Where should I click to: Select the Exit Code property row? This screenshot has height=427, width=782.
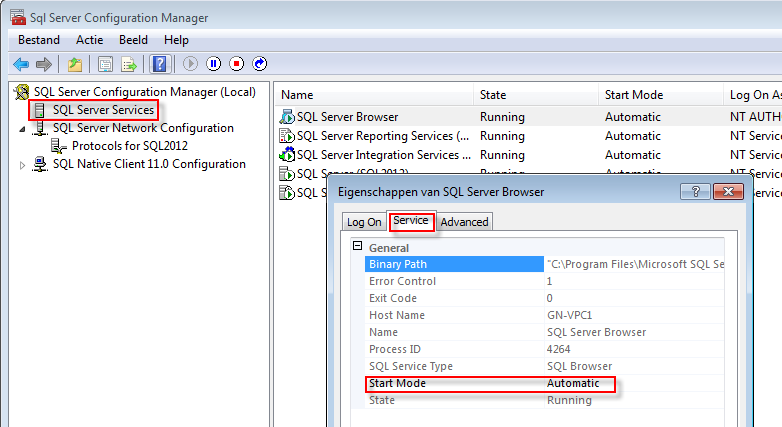pos(545,298)
